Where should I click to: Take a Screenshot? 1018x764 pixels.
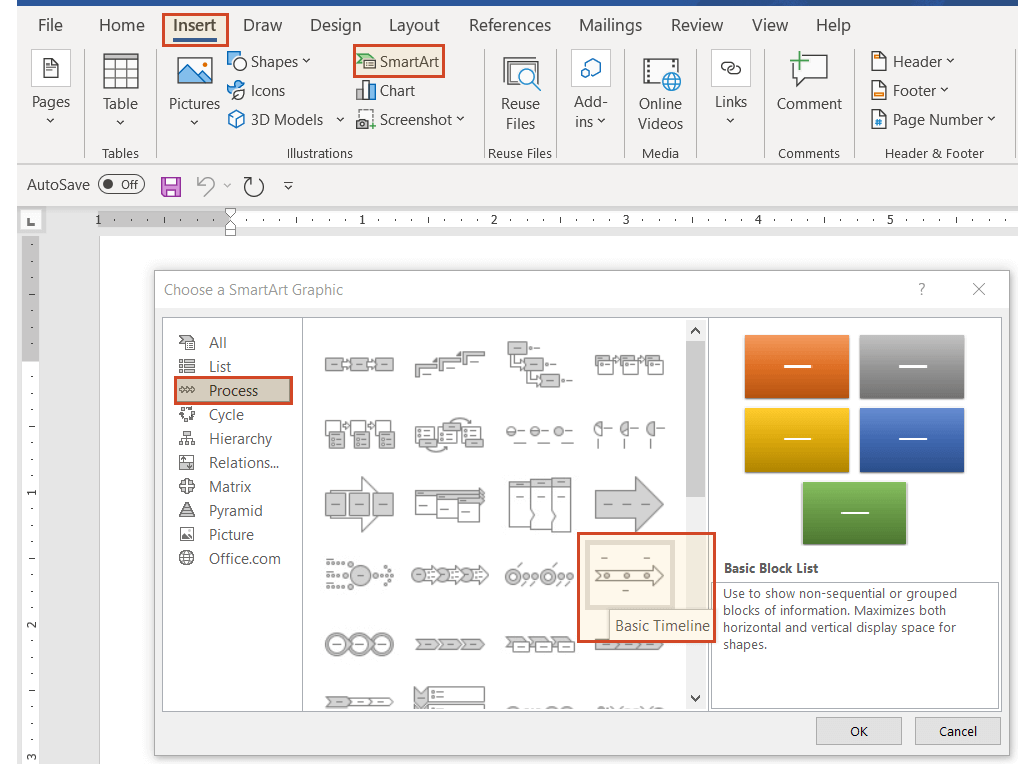[411, 119]
